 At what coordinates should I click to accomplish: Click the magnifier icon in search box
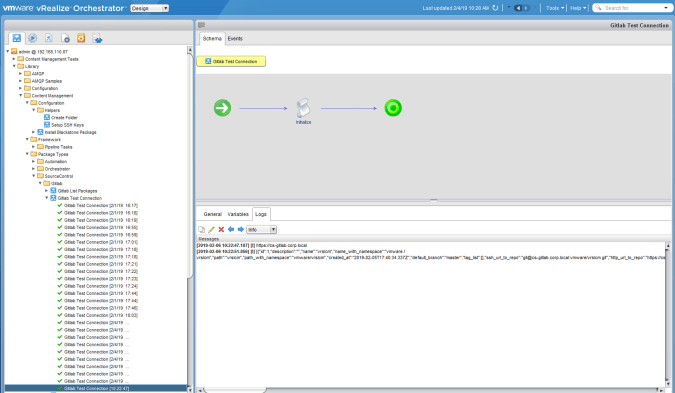point(598,8)
